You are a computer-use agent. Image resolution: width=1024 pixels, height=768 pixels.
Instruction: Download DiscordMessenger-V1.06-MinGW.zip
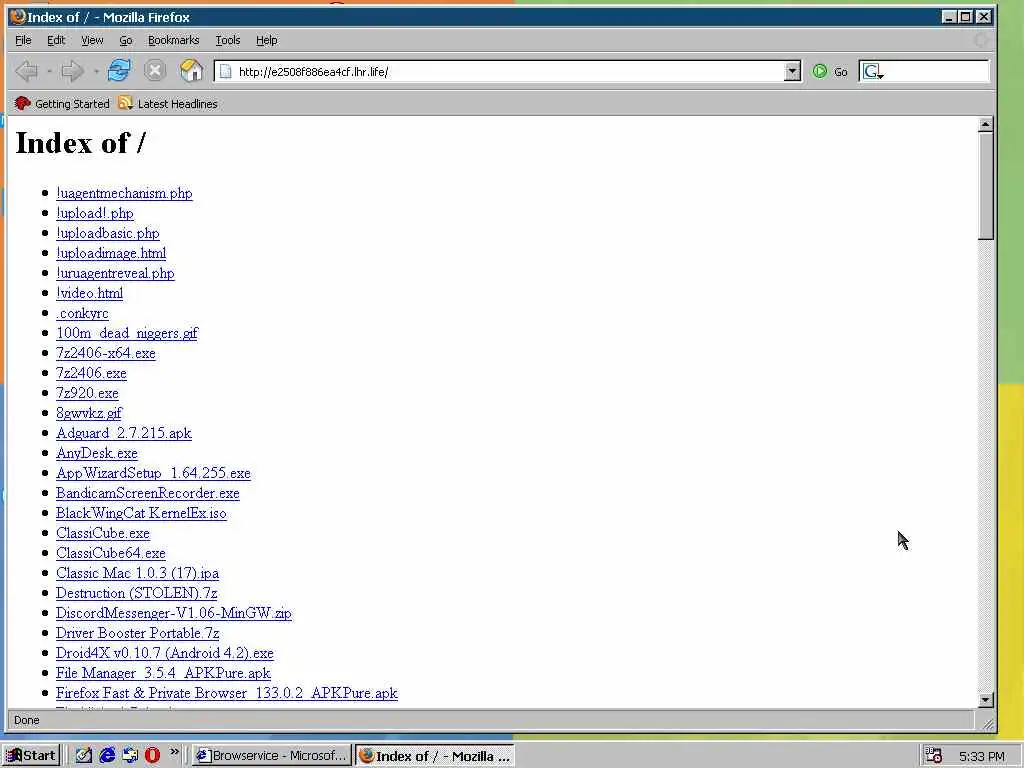[174, 613]
